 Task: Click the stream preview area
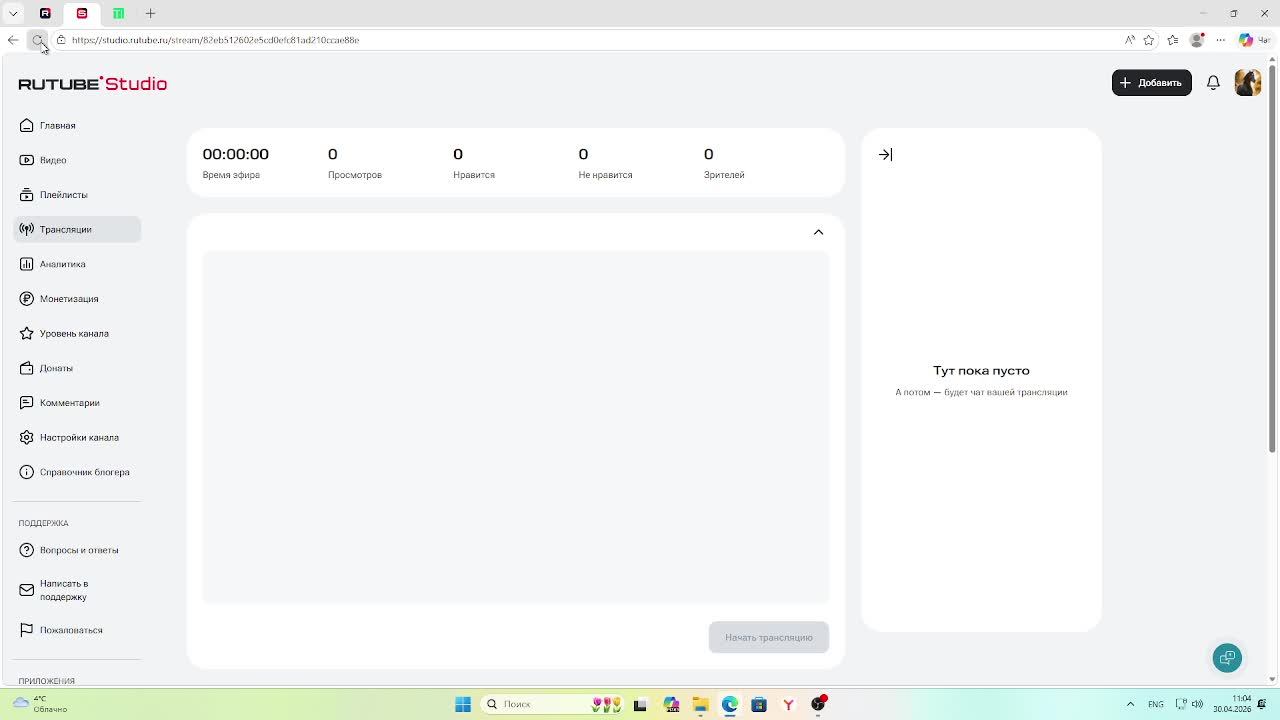pyautogui.click(x=516, y=427)
